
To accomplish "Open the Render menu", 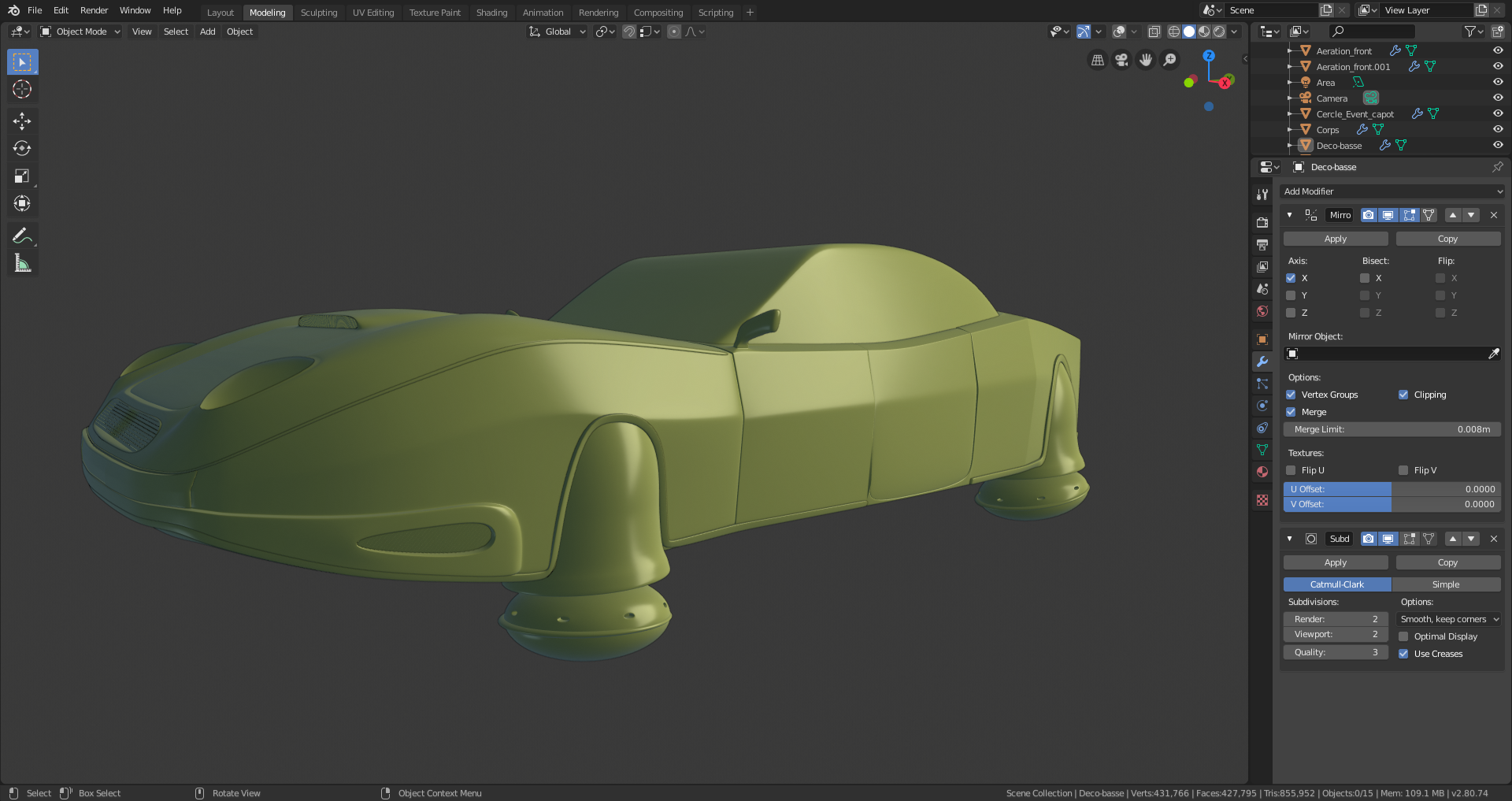I will [x=94, y=10].
